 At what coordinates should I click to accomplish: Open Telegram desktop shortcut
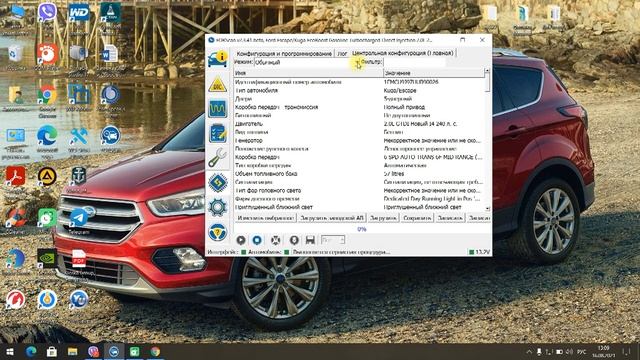click(x=79, y=219)
